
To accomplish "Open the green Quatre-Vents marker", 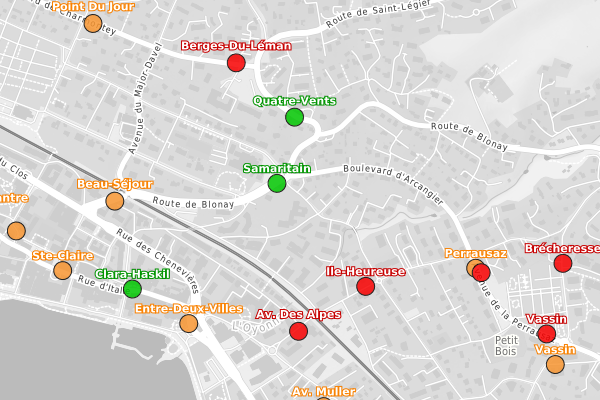I will click(x=294, y=118).
